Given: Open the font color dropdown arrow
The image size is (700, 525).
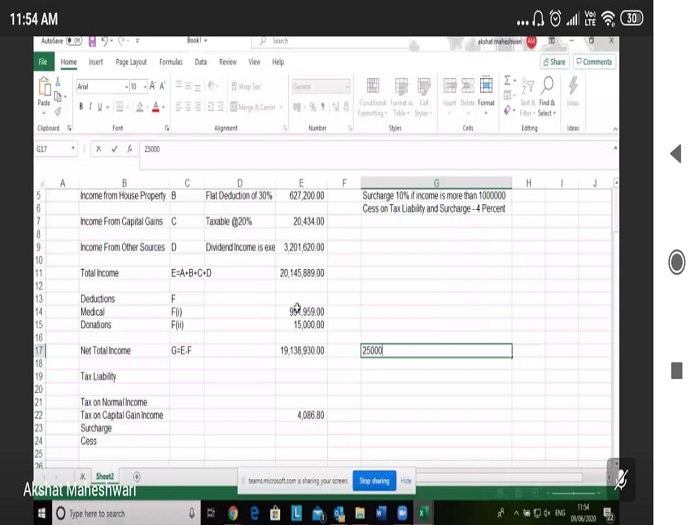Looking at the screenshot, I should (x=163, y=107).
